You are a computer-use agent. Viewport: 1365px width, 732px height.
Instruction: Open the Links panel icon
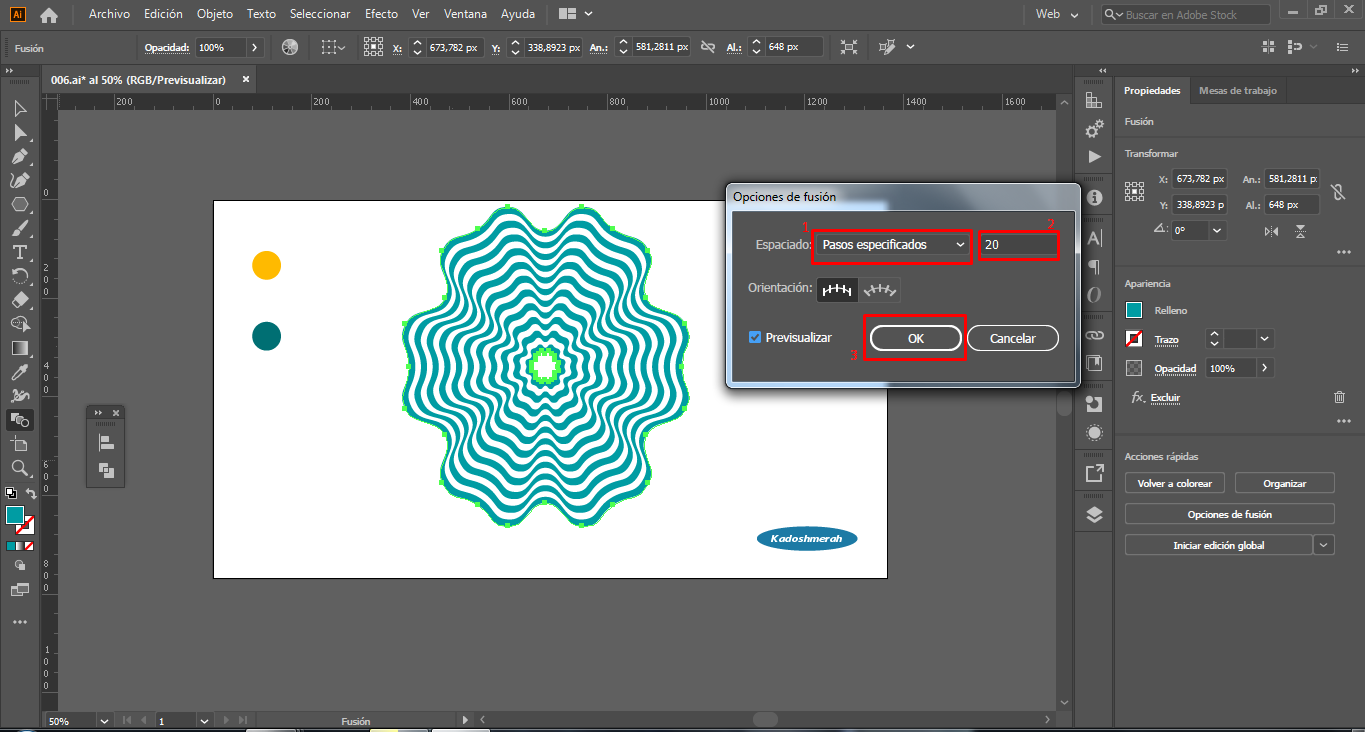1094,335
